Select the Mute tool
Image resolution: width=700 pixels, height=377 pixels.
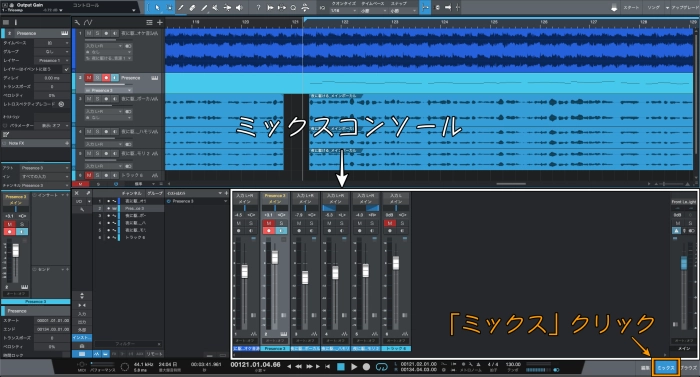pyautogui.click(x=215, y=7)
